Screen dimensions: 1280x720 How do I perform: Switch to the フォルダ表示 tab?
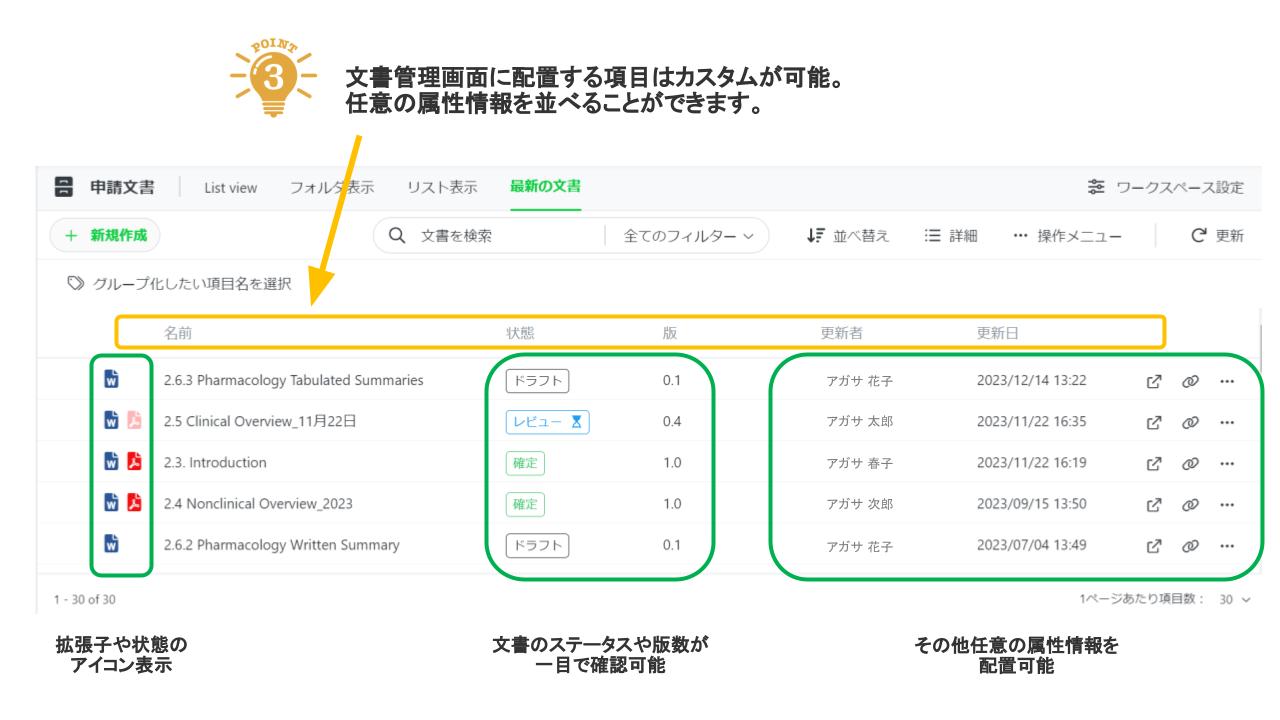(x=332, y=187)
